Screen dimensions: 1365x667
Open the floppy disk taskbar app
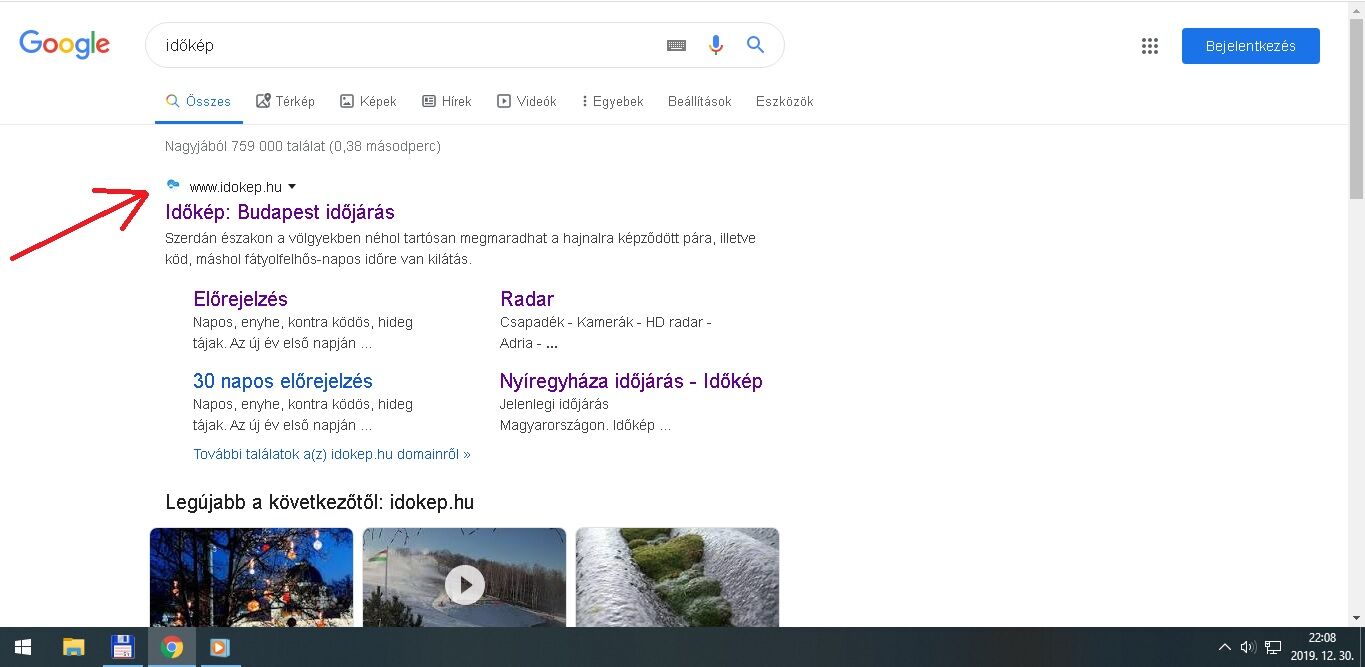[122, 647]
